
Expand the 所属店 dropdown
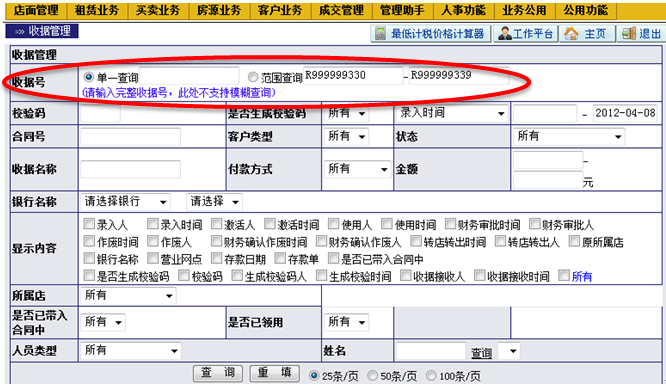pos(128,295)
